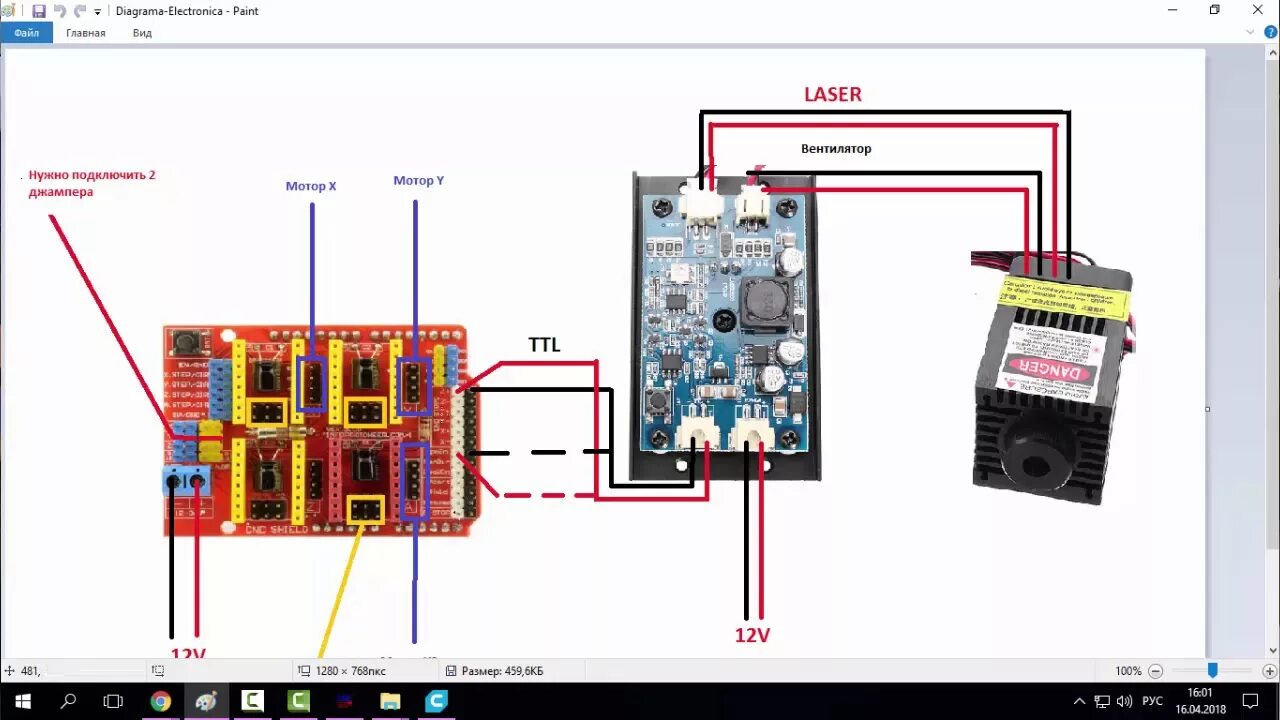The image size is (1280, 720).
Task: Click the TTL label in the diagram
Action: pyautogui.click(x=545, y=346)
